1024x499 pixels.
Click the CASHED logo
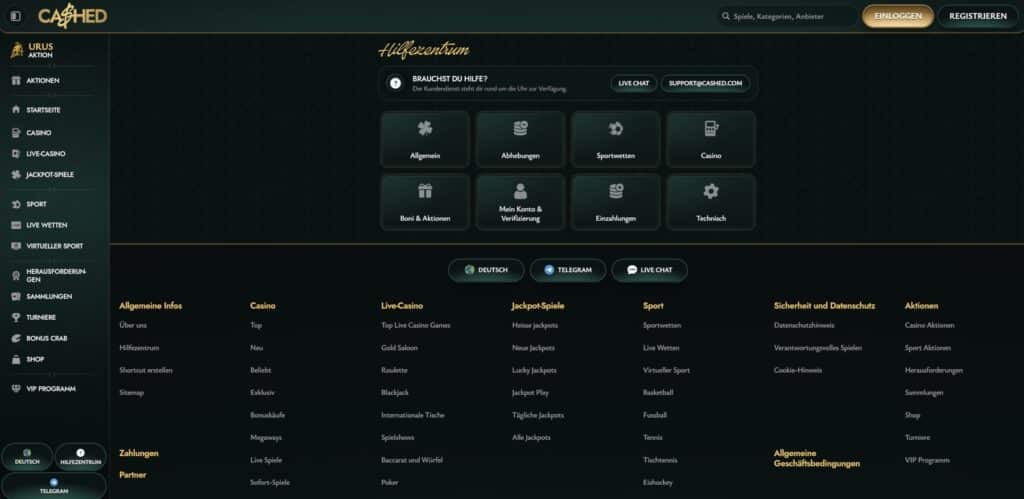click(x=72, y=16)
